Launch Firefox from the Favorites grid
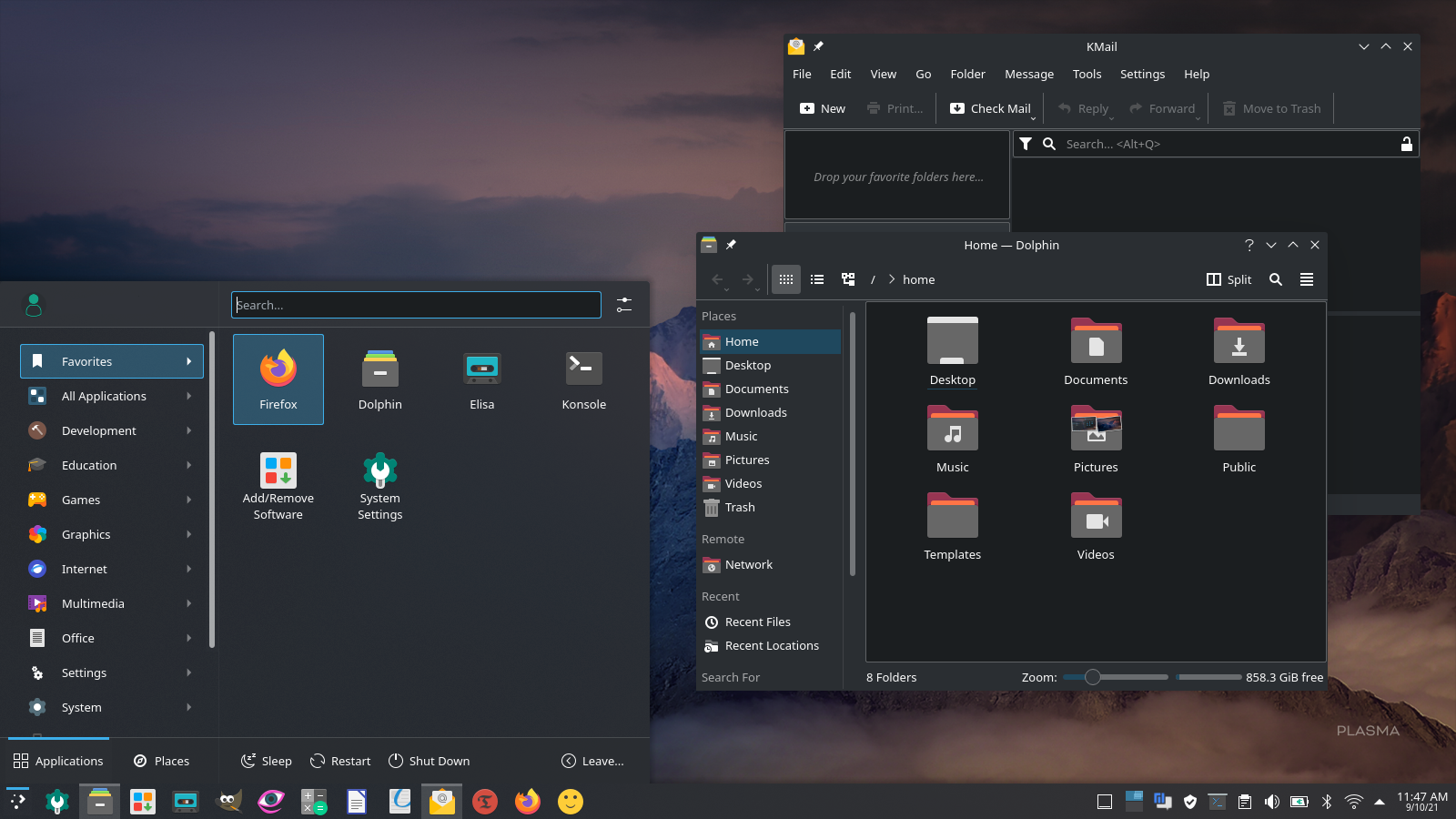This screenshot has width=1456, height=819. click(278, 379)
